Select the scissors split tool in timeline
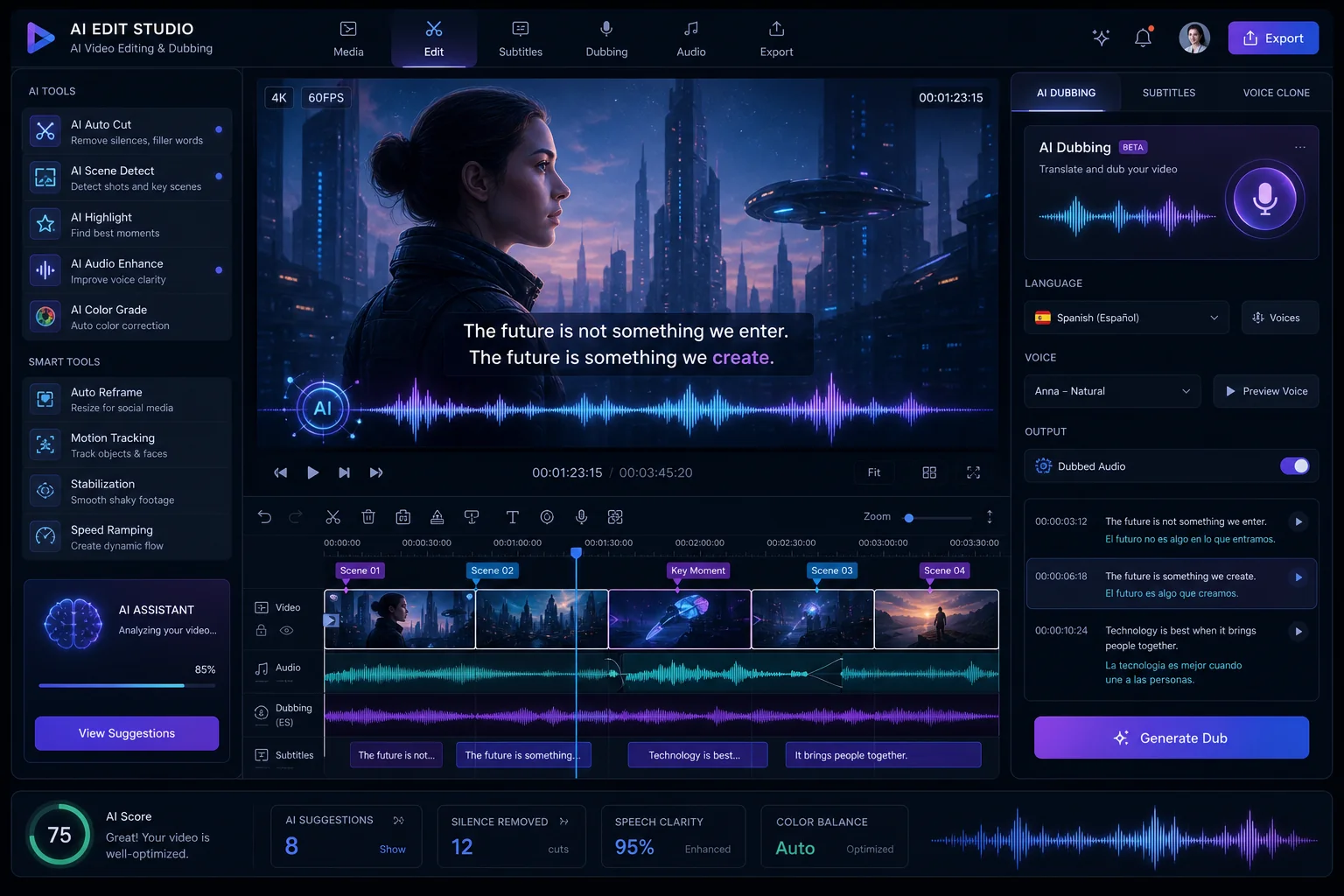The height and width of the screenshot is (896, 1344). coord(332,517)
